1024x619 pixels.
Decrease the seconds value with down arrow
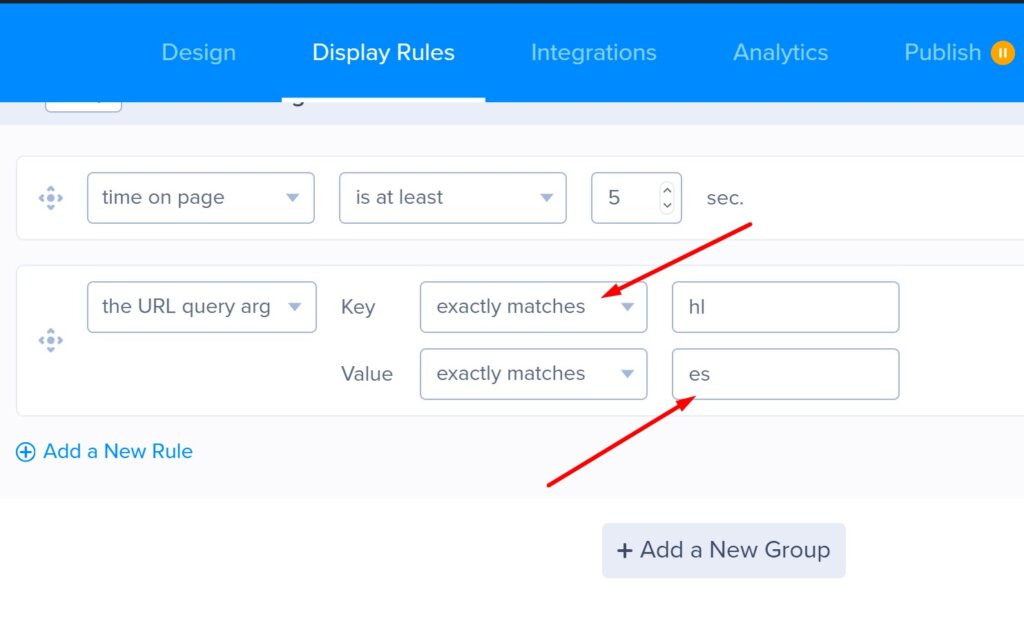667,206
